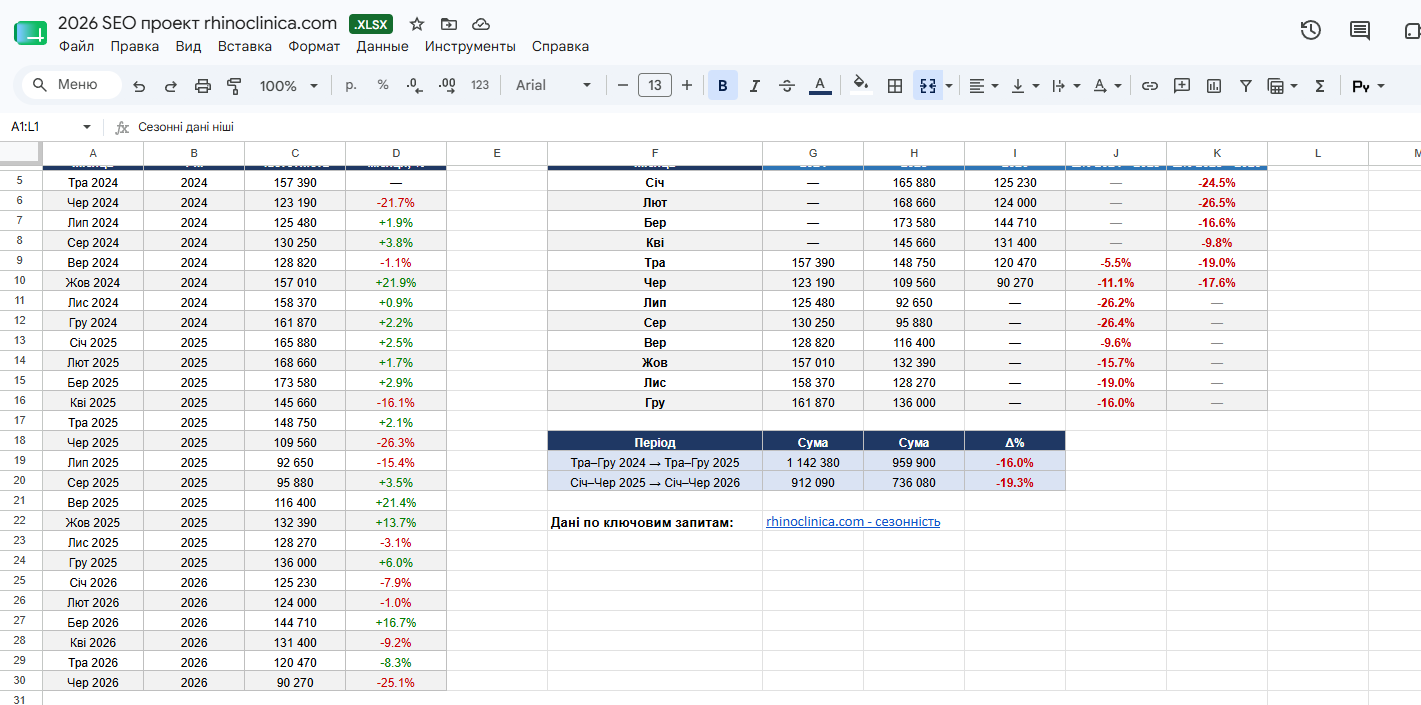This screenshot has height=705, width=1421.
Task: Toggle bold formatting button
Action: 723,86
